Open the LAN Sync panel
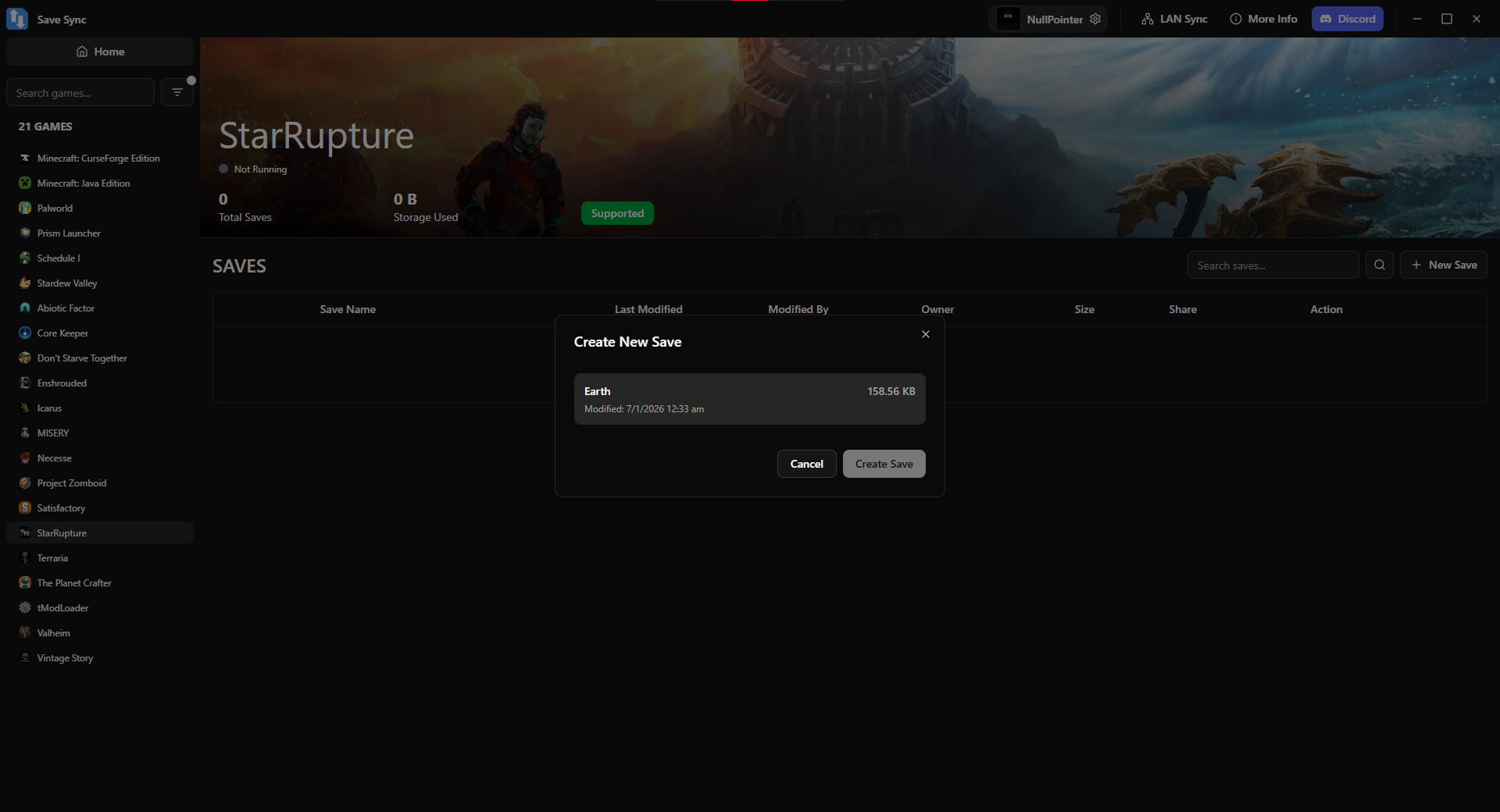The height and width of the screenshot is (812, 1500). (x=1174, y=19)
